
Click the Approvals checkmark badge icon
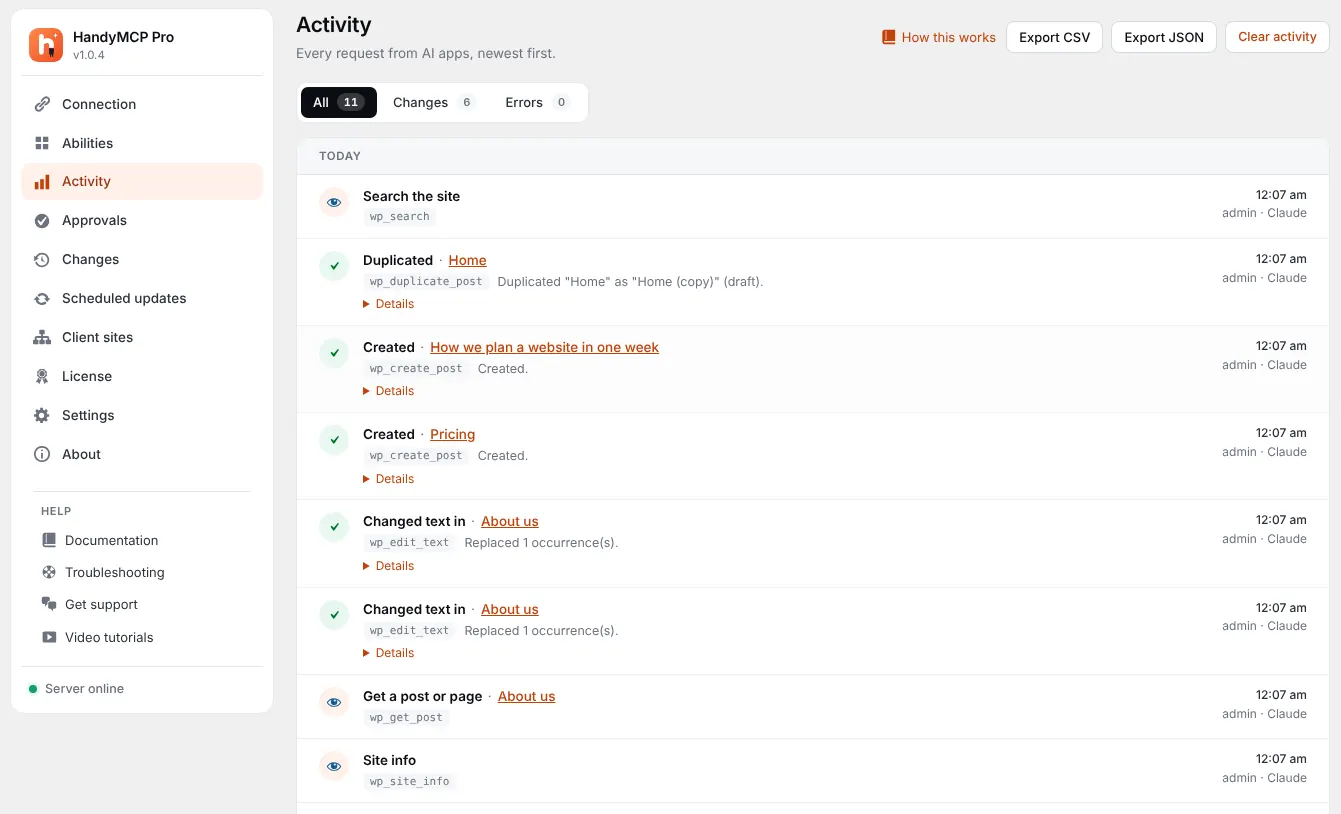[42, 221]
